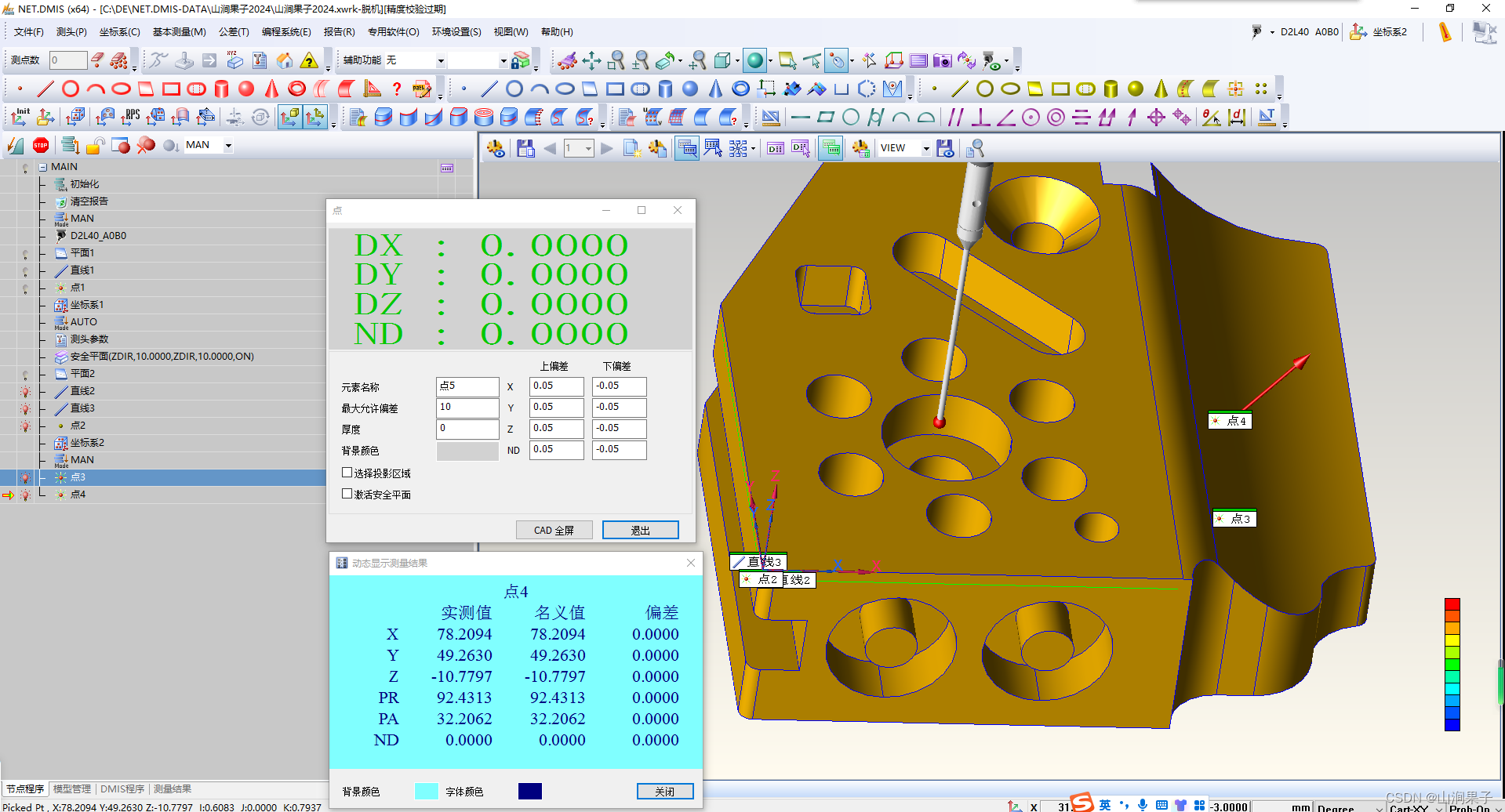Viewport: 1505px width, 812px height.
Task: Click the search document icon in view toolbar
Action: pyautogui.click(x=975, y=148)
